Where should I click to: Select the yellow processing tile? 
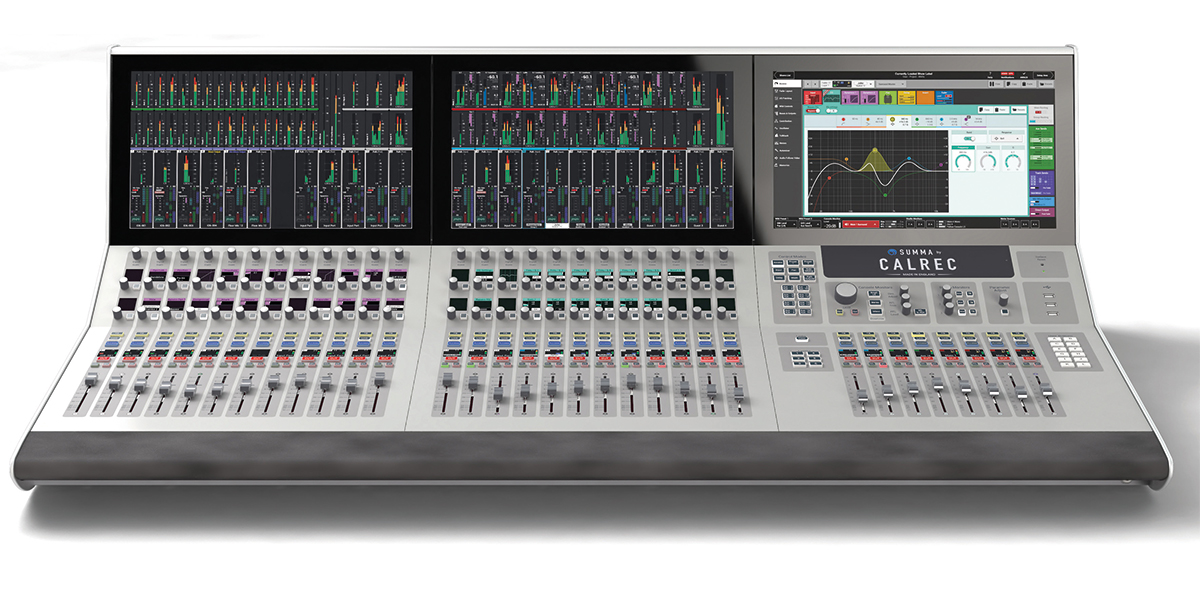[x=906, y=97]
